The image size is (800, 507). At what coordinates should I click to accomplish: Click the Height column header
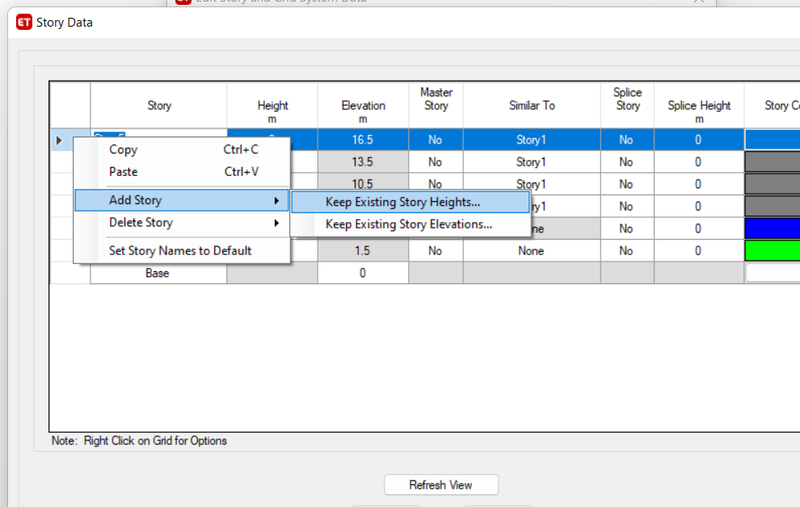coord(272,106)
